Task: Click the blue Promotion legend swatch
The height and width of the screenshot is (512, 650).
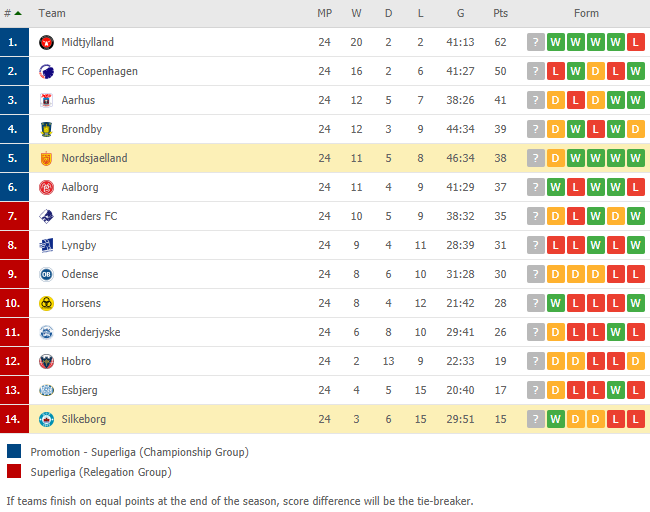Action: click(14, 451)
